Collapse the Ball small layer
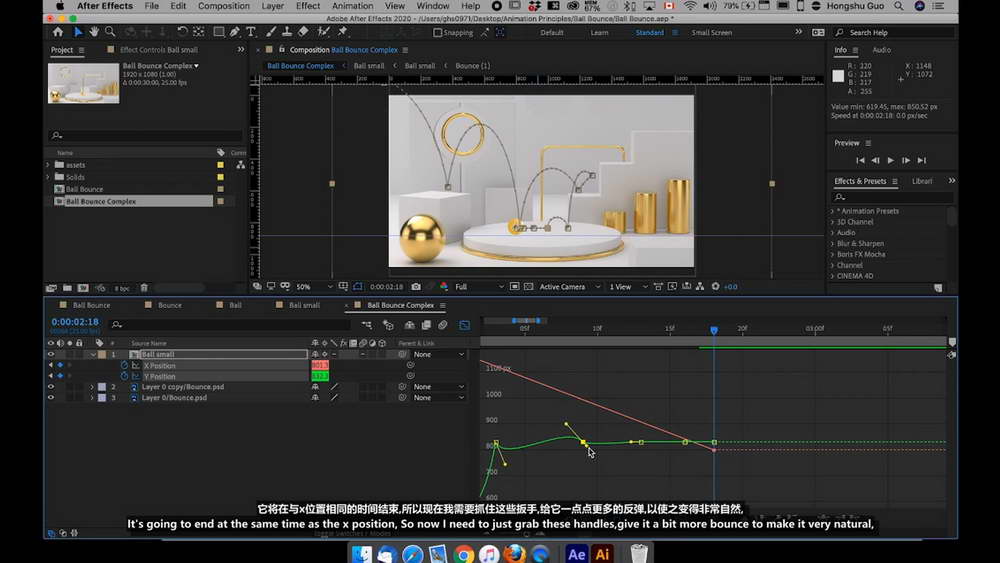The image size is (1000, 563). pyautogui.click(x=93, y=355)
